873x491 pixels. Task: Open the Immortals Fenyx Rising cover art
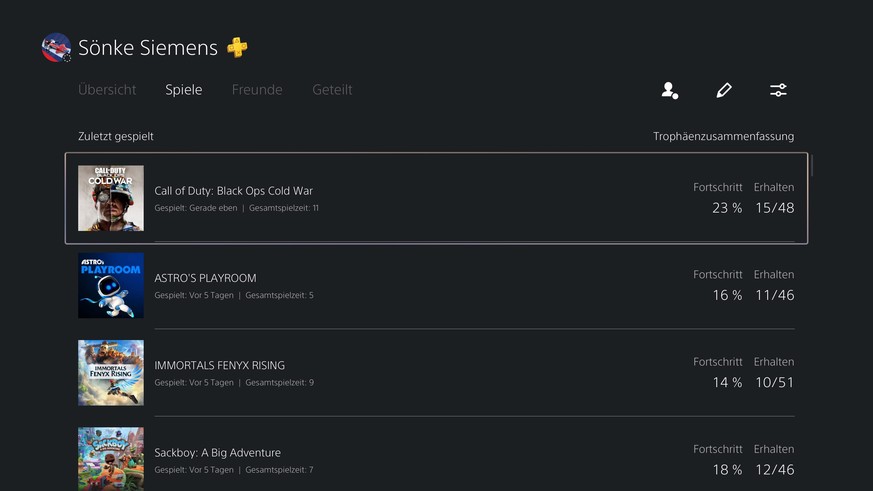111,373
